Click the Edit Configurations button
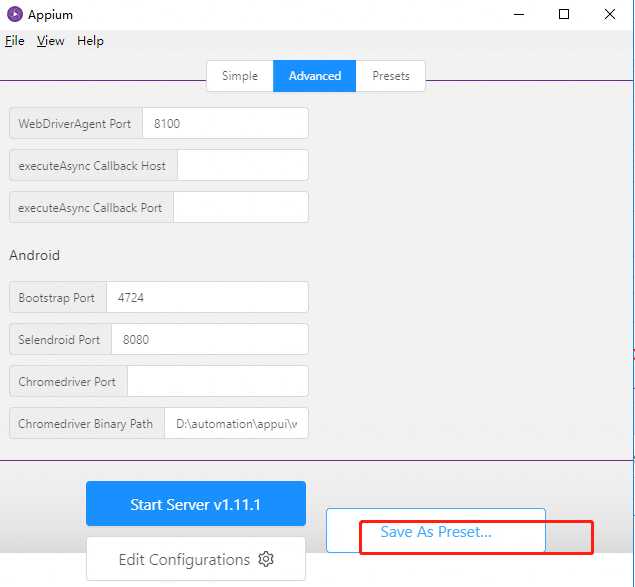The width and height of the screenshot is (635, 587). 196,559
